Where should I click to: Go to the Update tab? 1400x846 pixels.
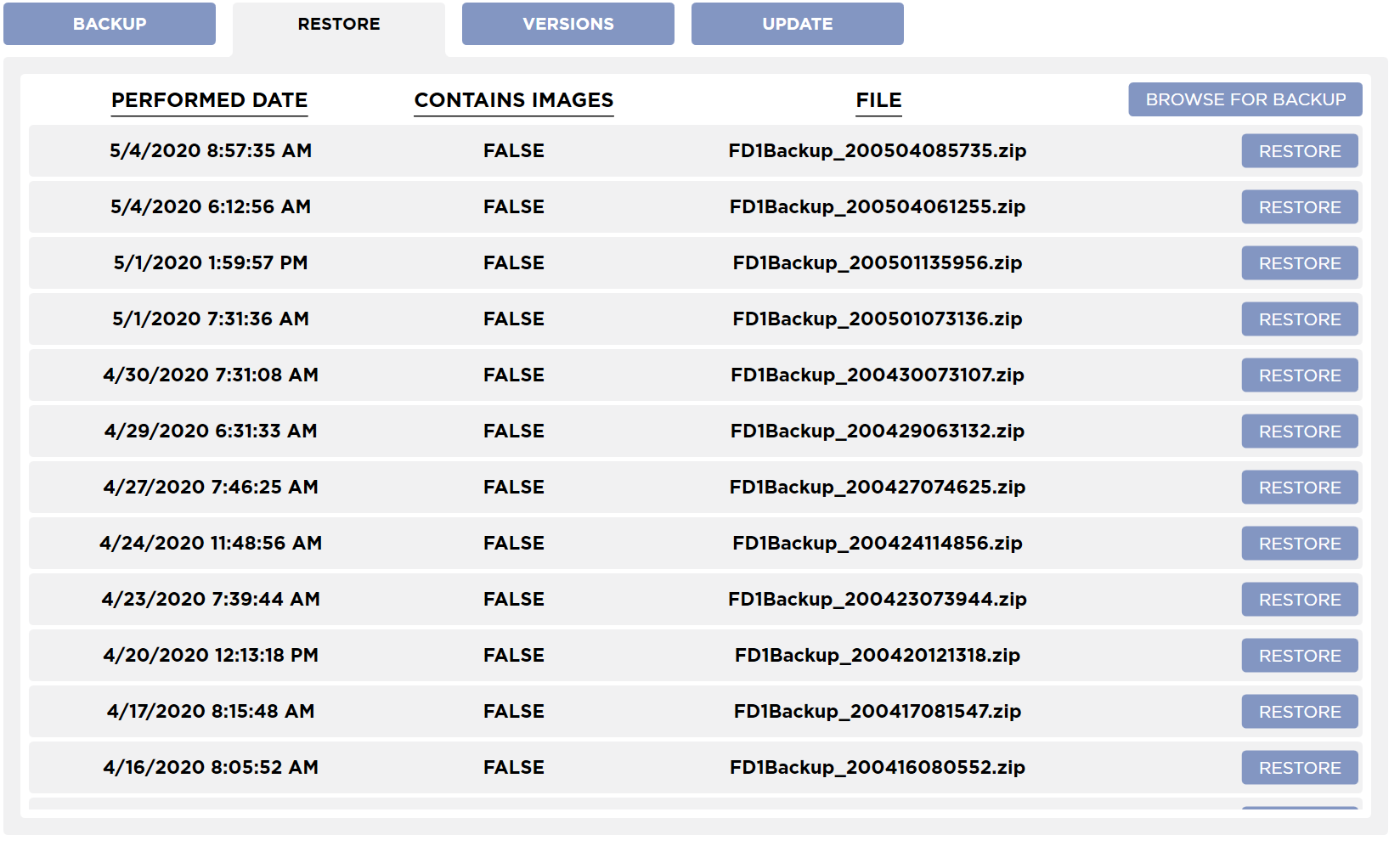[x=797, y=24]
